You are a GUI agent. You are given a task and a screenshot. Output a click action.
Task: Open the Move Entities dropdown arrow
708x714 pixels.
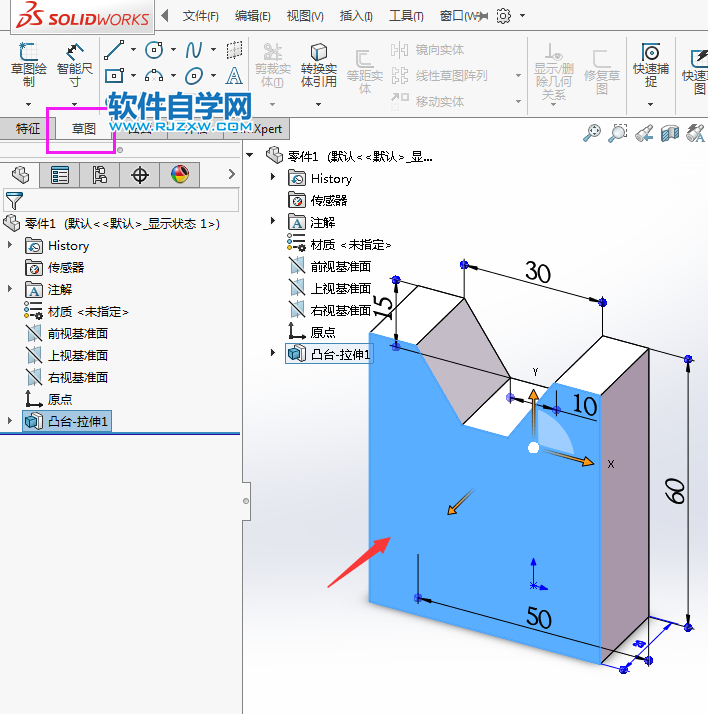[518, 101]
